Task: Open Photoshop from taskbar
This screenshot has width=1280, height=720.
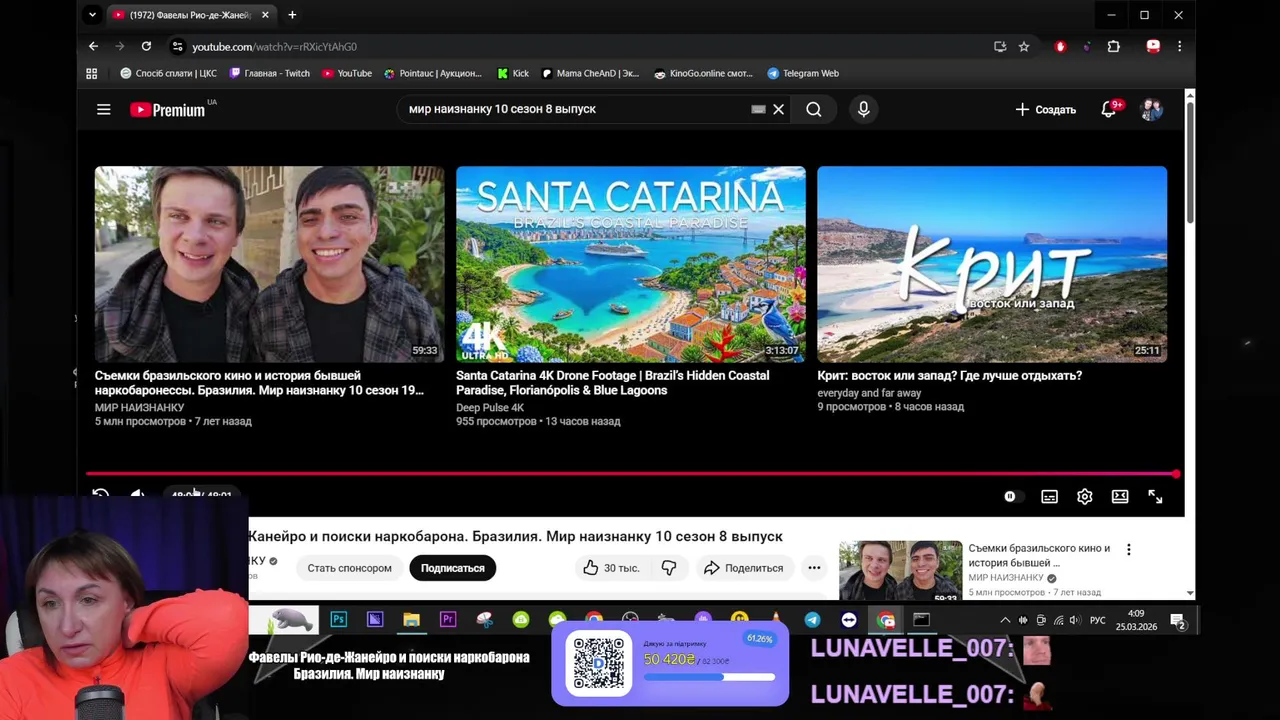Action: pos(338,620)
